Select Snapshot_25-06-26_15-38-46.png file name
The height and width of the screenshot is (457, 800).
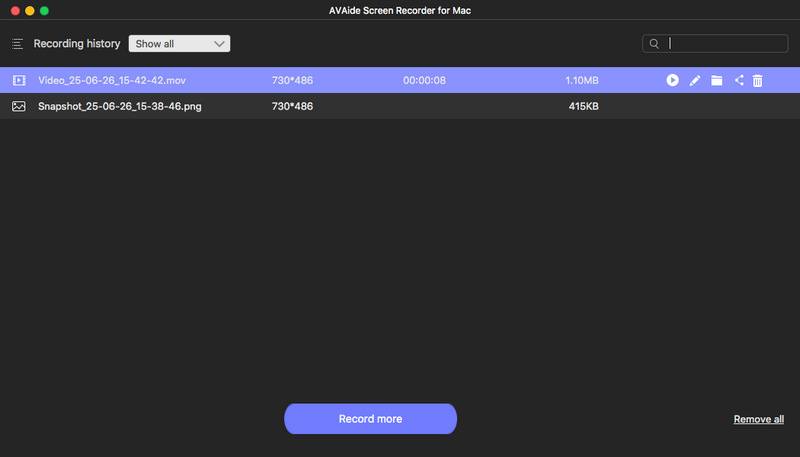tap(120, 107)
